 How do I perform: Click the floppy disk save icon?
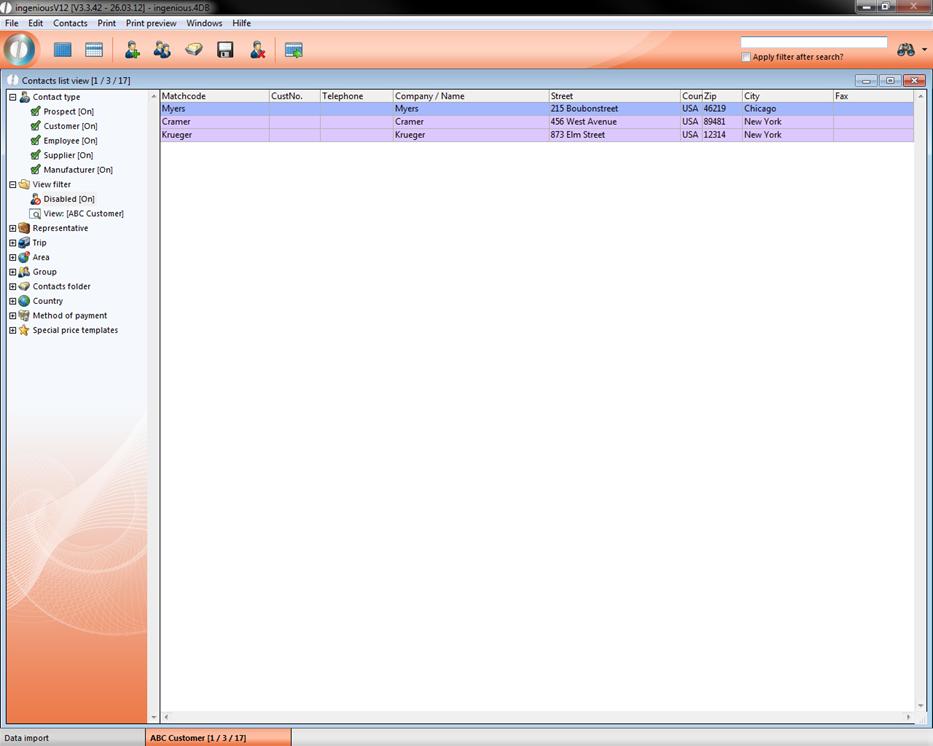coord(225,50)
